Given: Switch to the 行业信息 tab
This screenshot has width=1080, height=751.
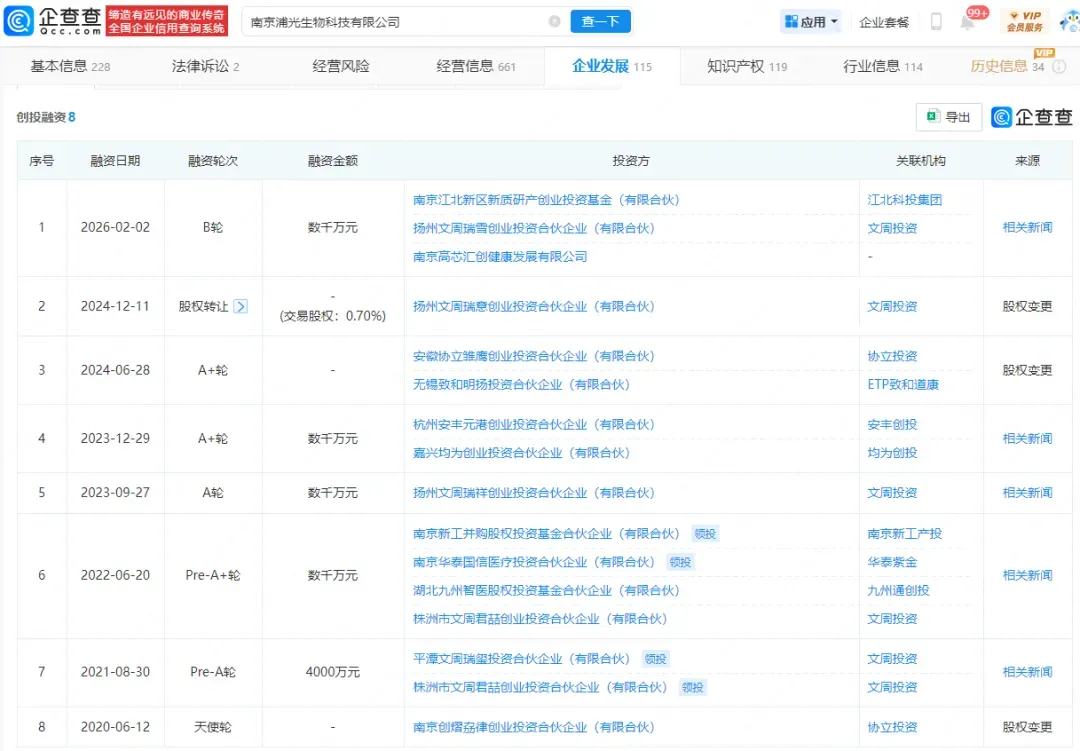Looking at the screenshot, I should pyautogui.click(x=883, y=67).
